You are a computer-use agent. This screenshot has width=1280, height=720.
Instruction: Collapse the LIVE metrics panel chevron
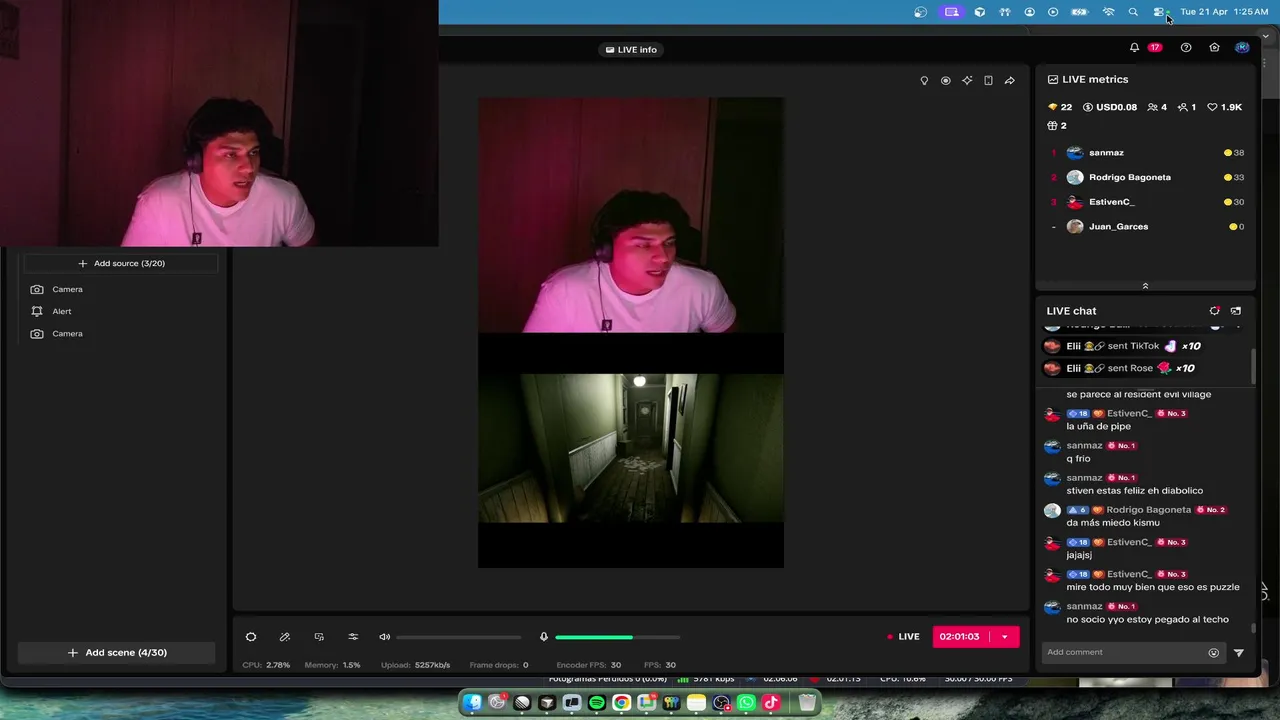click(1145, 286)
